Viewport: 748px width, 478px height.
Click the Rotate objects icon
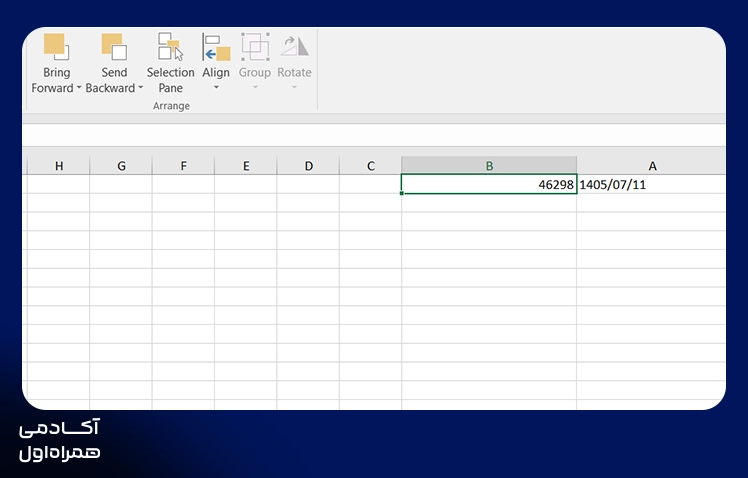(294, 47)
